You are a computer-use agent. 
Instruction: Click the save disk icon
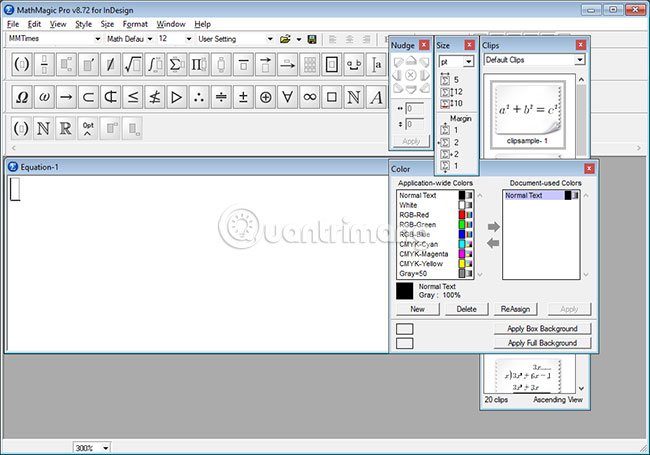pos(312,39)
